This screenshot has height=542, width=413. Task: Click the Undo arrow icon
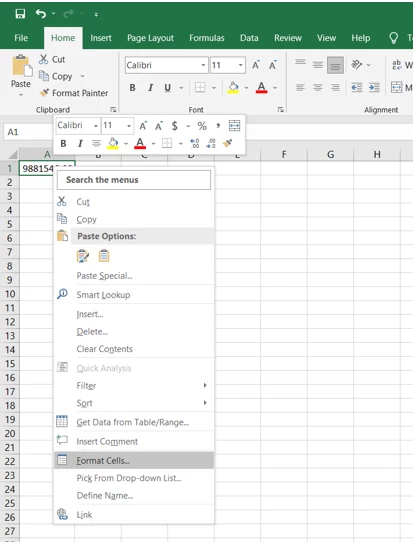[40, 14]
